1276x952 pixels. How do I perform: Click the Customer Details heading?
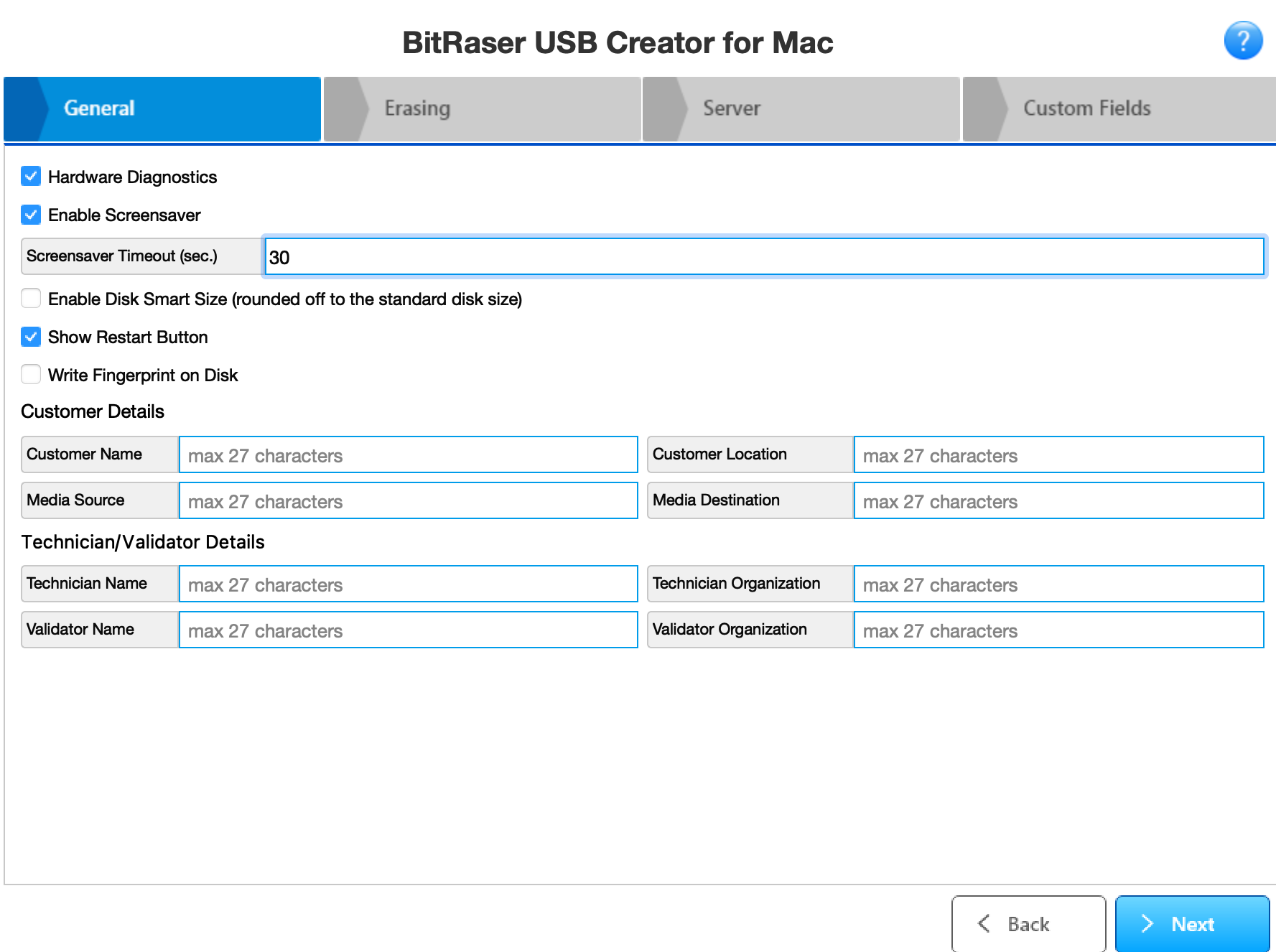[x=93, y=411]
